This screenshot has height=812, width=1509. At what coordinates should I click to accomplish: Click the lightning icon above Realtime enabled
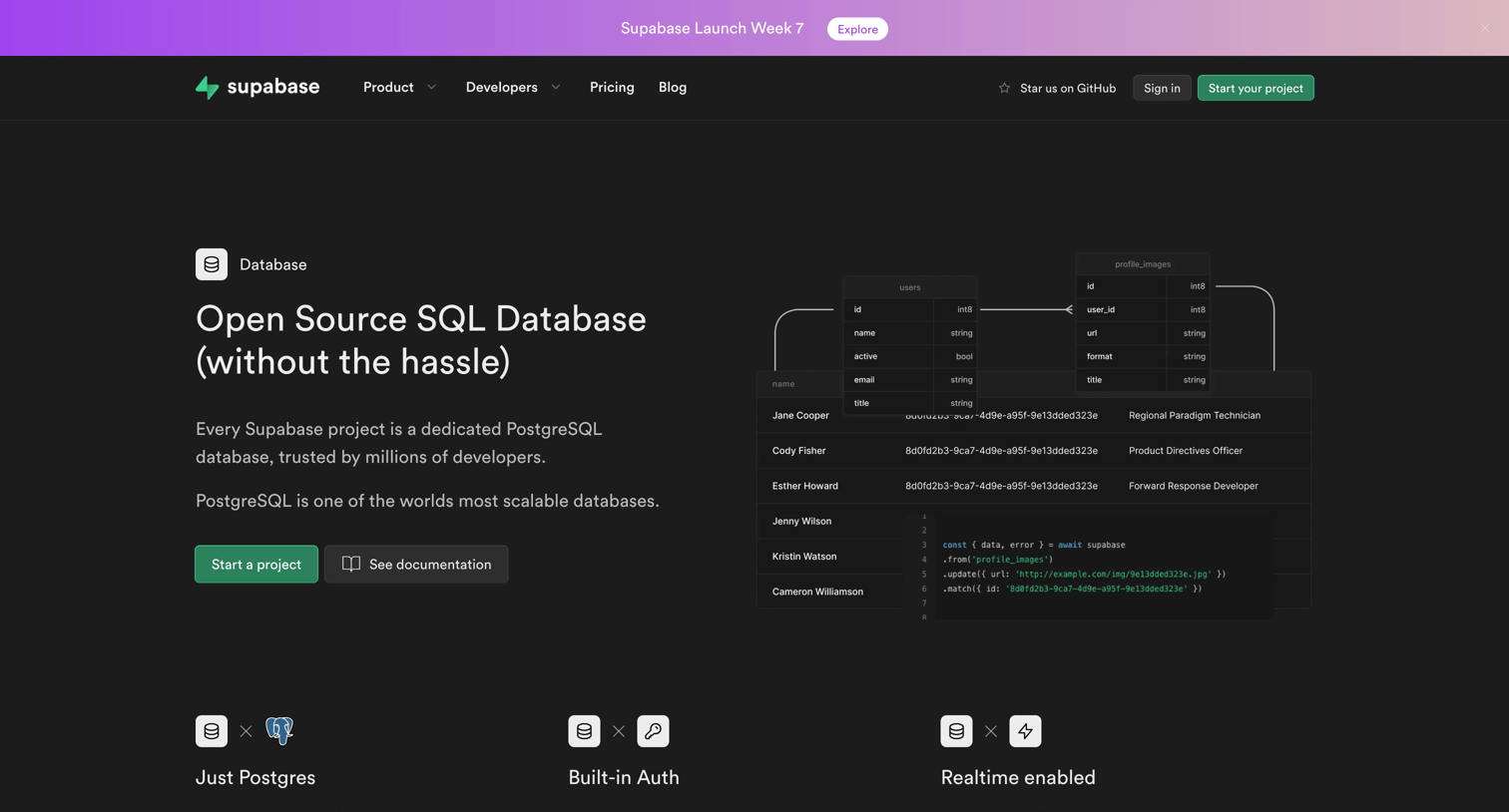tap(1025, 731)
